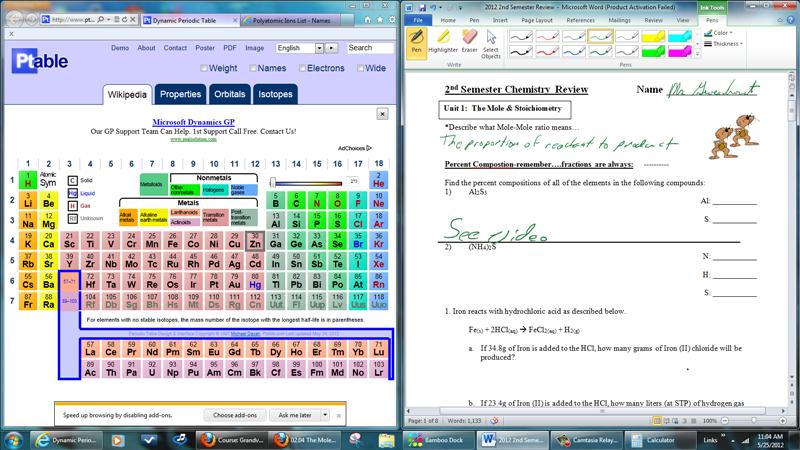The width and height of the screenshot is (800, 450).
Task: Select the Highlighter tool
Action: pyautogui.click(x=443, y=41)
